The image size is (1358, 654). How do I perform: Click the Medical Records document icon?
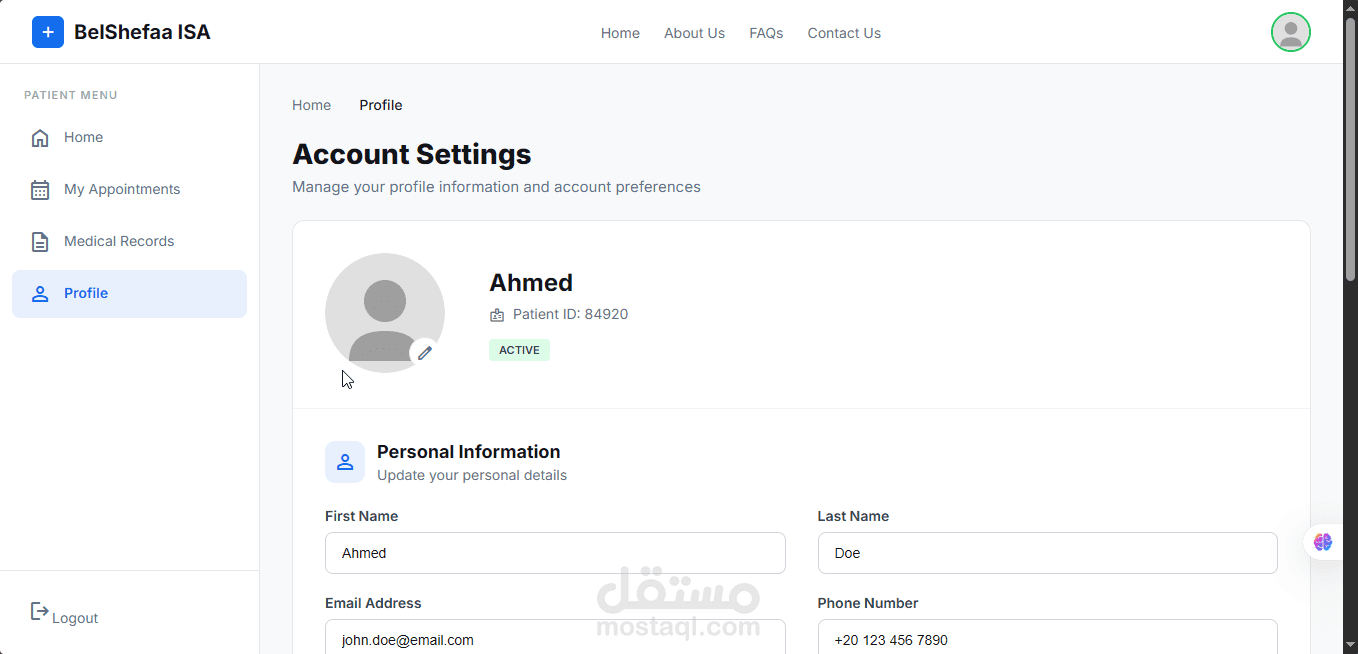[x=40, y=242]
